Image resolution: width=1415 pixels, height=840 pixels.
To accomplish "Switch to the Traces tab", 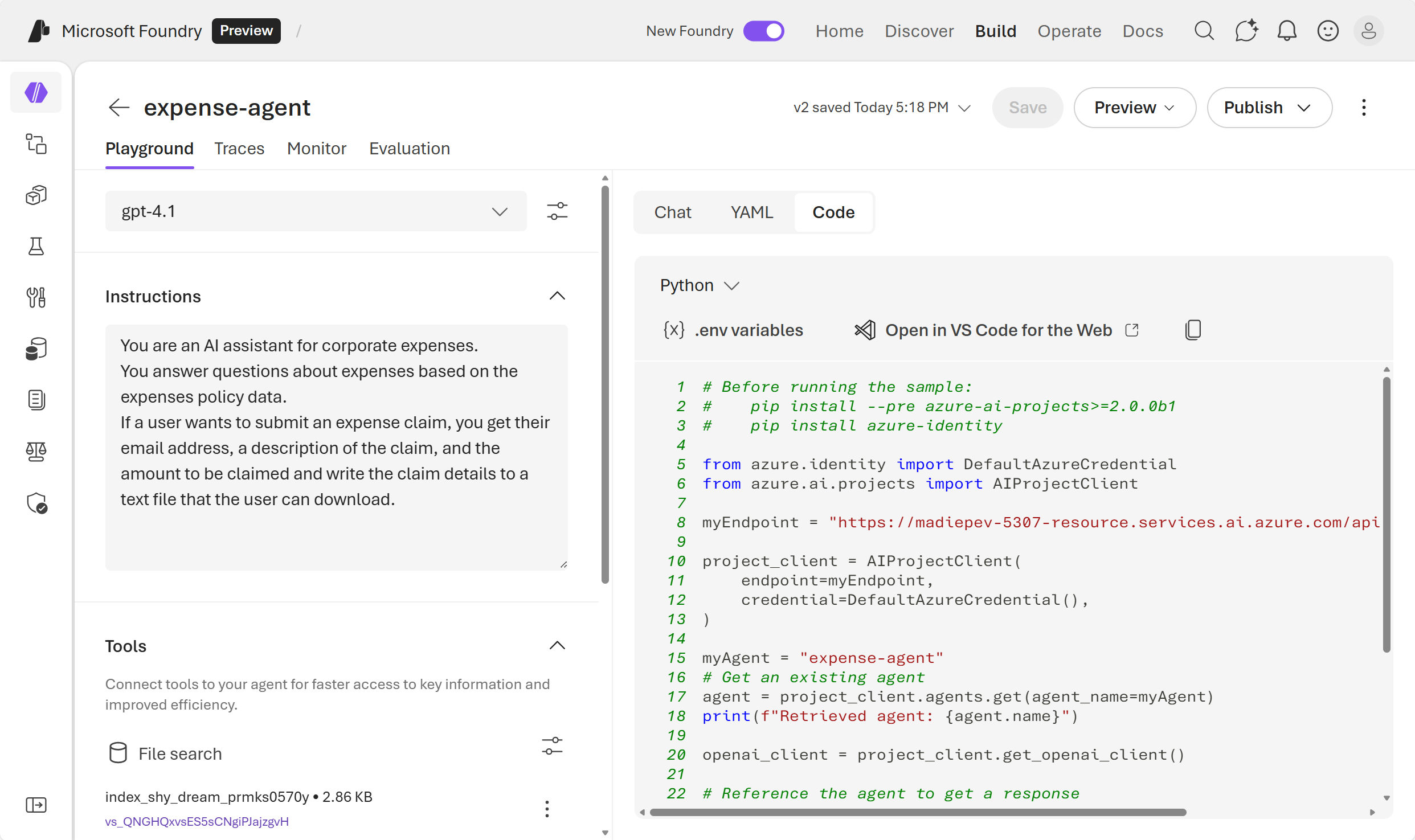I will point(239,148).
